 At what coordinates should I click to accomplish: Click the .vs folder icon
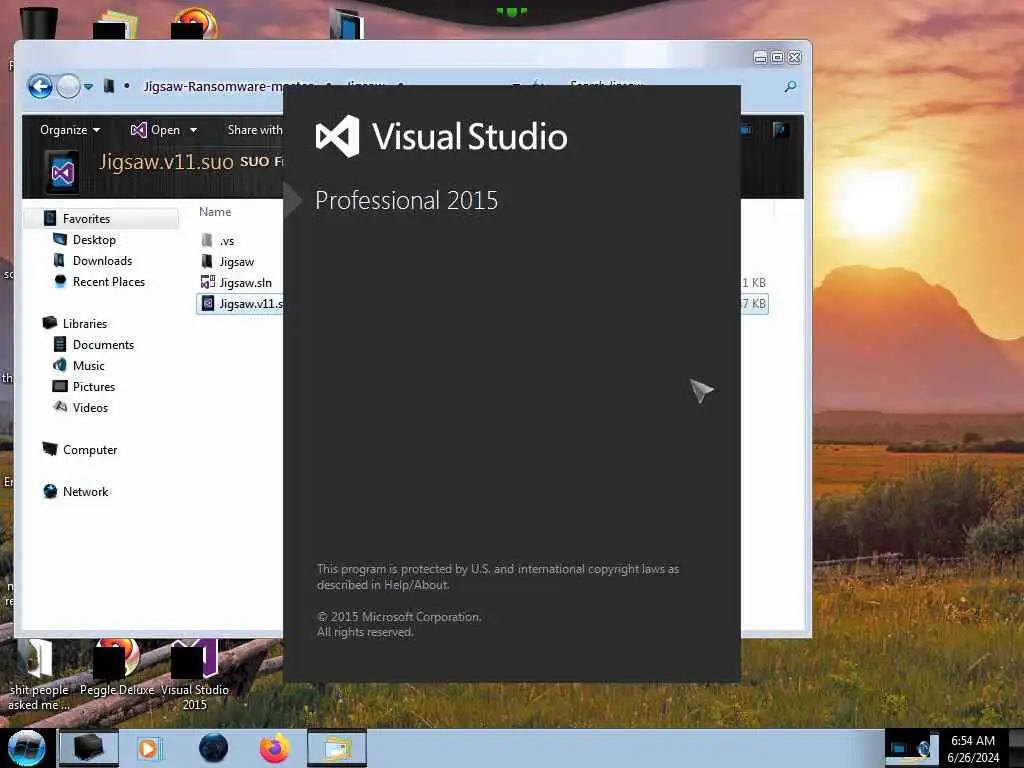tap(207, 240)
